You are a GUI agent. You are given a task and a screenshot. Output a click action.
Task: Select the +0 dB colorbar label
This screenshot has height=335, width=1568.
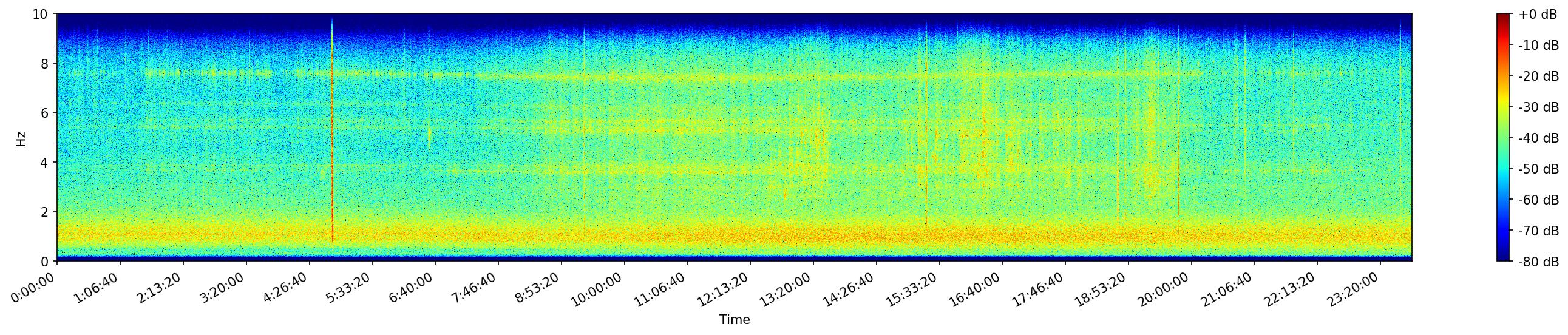pos(1538,15)
